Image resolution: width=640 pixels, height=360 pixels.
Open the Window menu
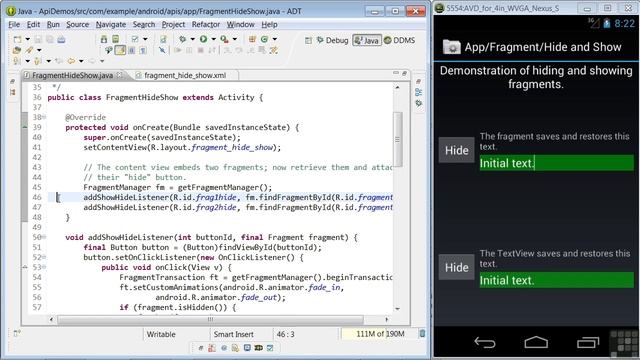pos(240,24)
